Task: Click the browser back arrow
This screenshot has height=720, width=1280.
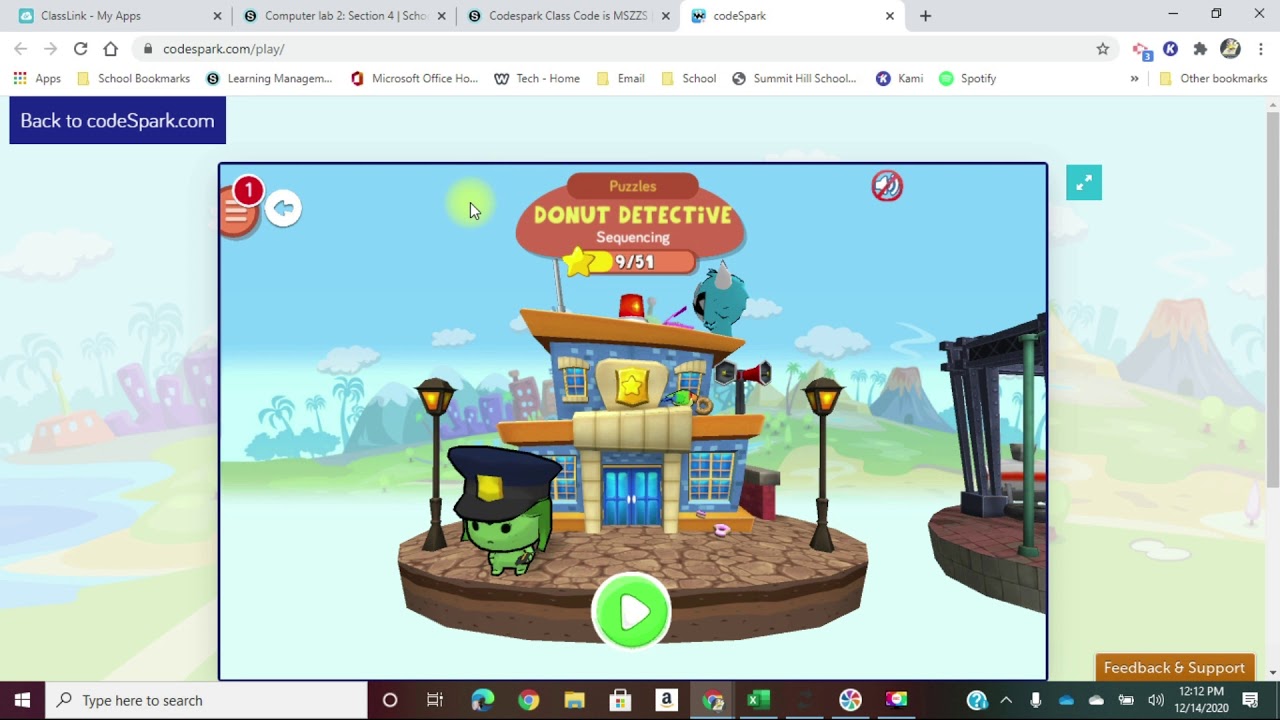Action: click(20, 48)
